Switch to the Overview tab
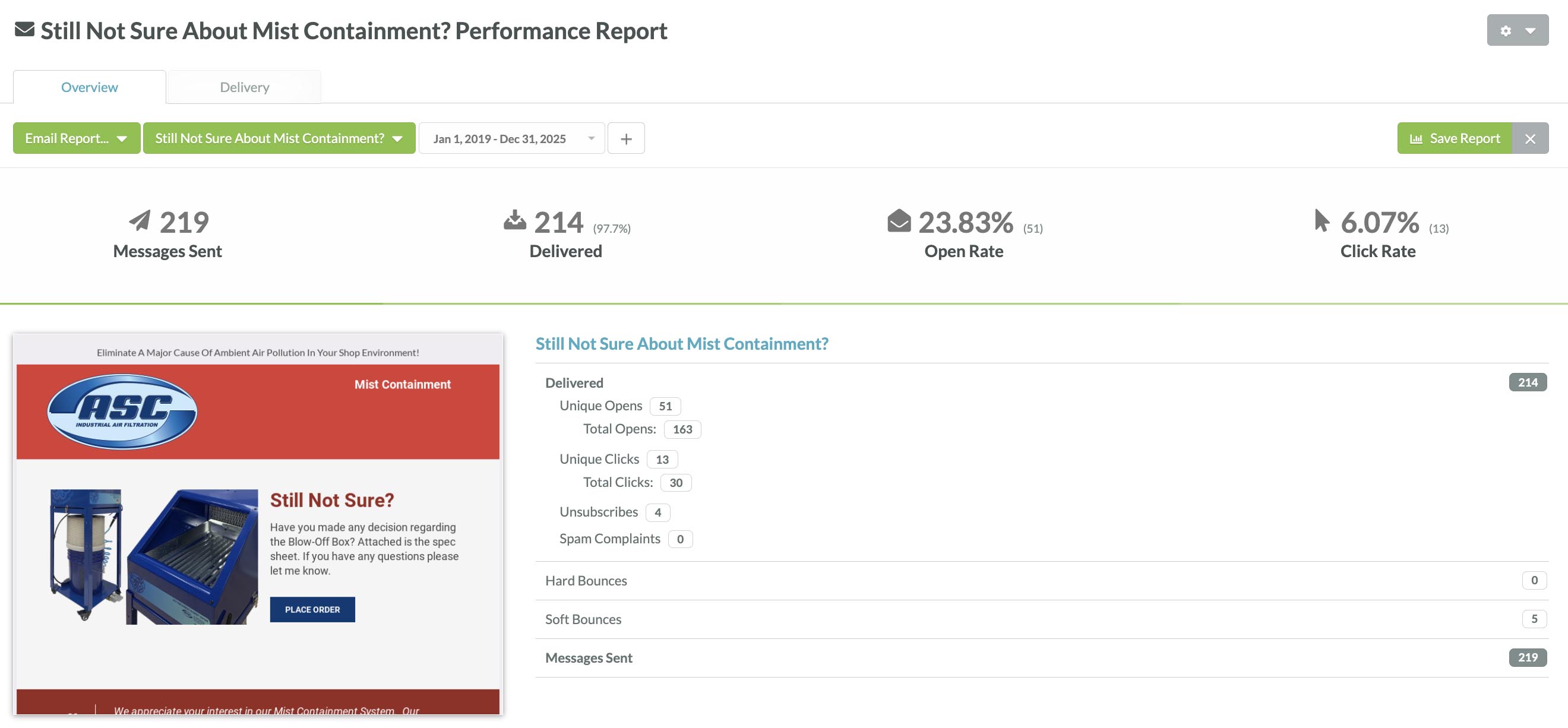The image size is (1568, 728). click(x=90, y=87)
